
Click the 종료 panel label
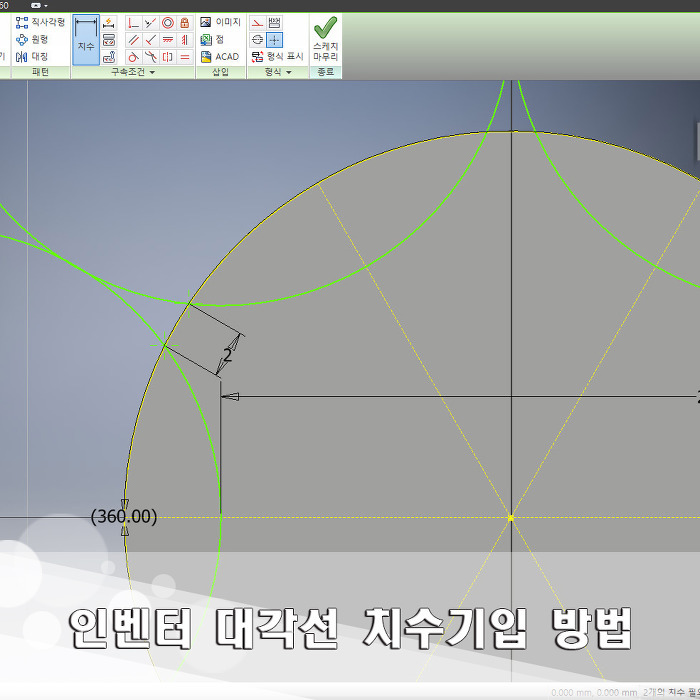coord(325,72)
